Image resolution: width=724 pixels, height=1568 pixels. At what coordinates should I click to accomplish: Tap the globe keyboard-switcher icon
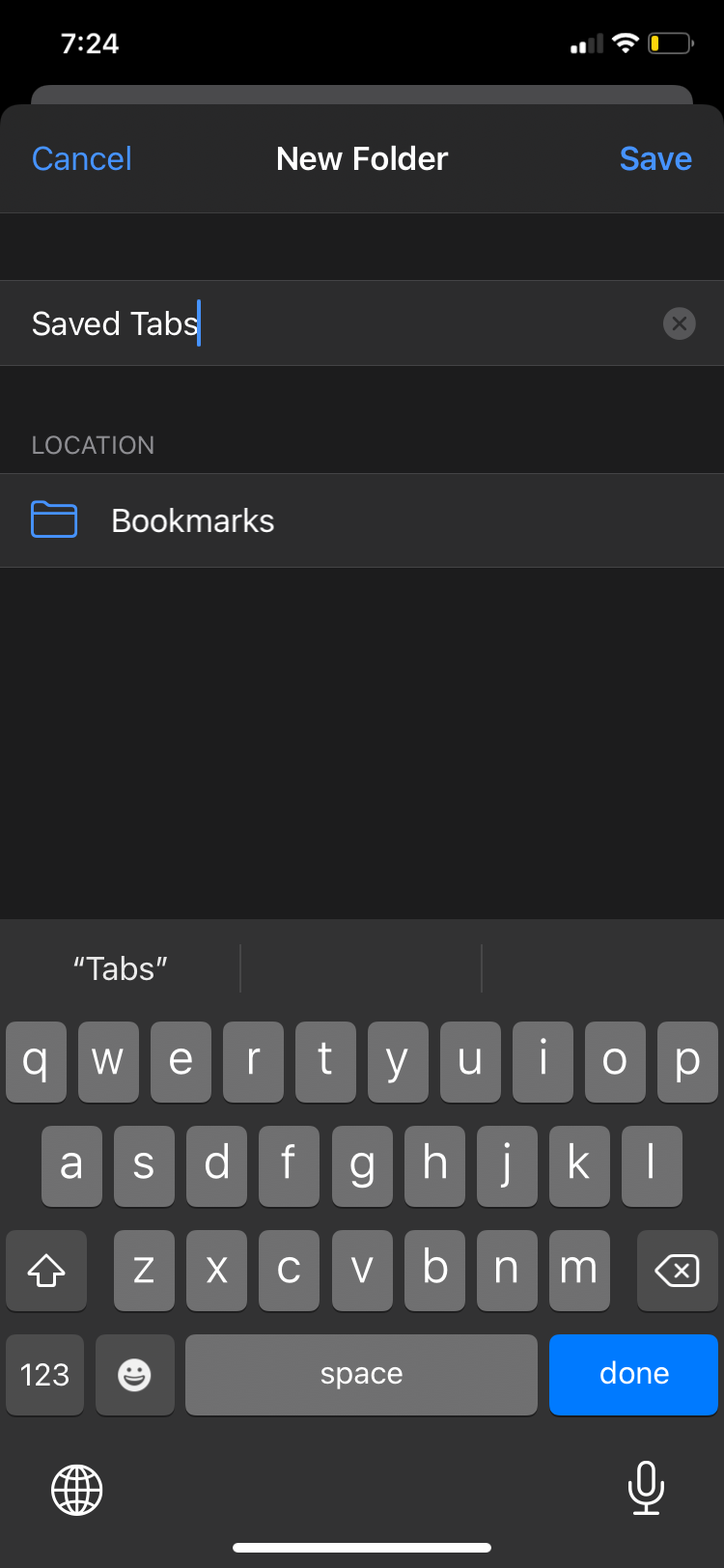[76, 1490]
